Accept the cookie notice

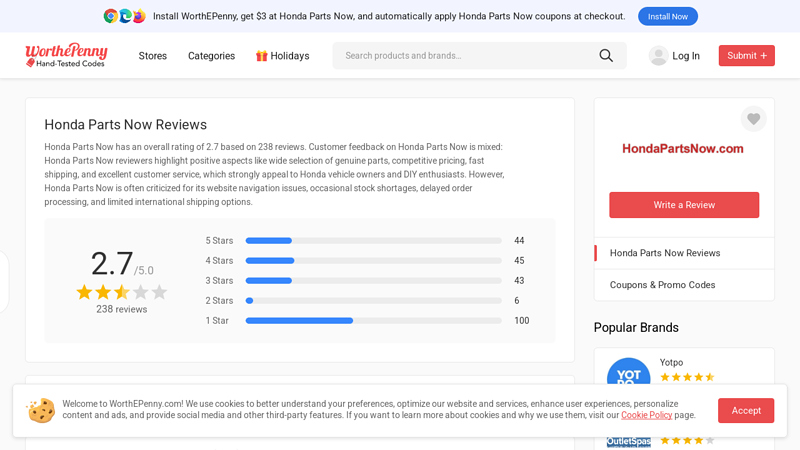(x=745, y=411)
